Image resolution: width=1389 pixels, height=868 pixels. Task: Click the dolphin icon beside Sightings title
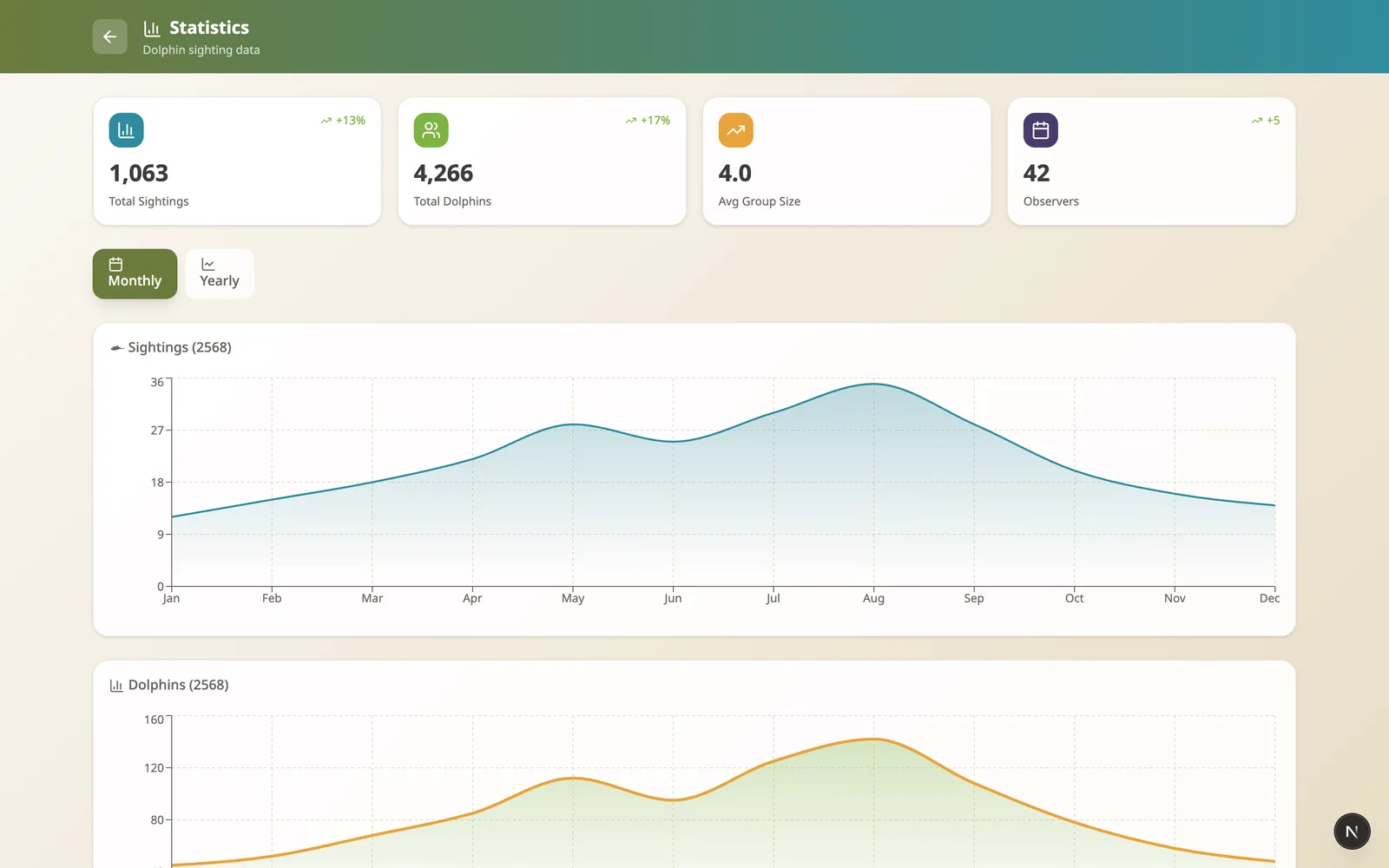click(116, 348)
